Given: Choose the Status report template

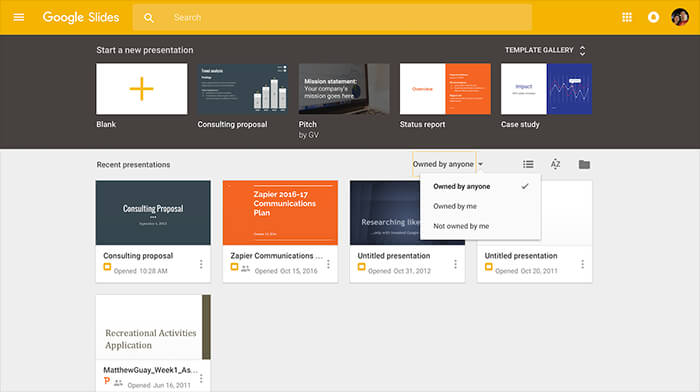Looking at the screenshot, I should [x=445, y=89].
